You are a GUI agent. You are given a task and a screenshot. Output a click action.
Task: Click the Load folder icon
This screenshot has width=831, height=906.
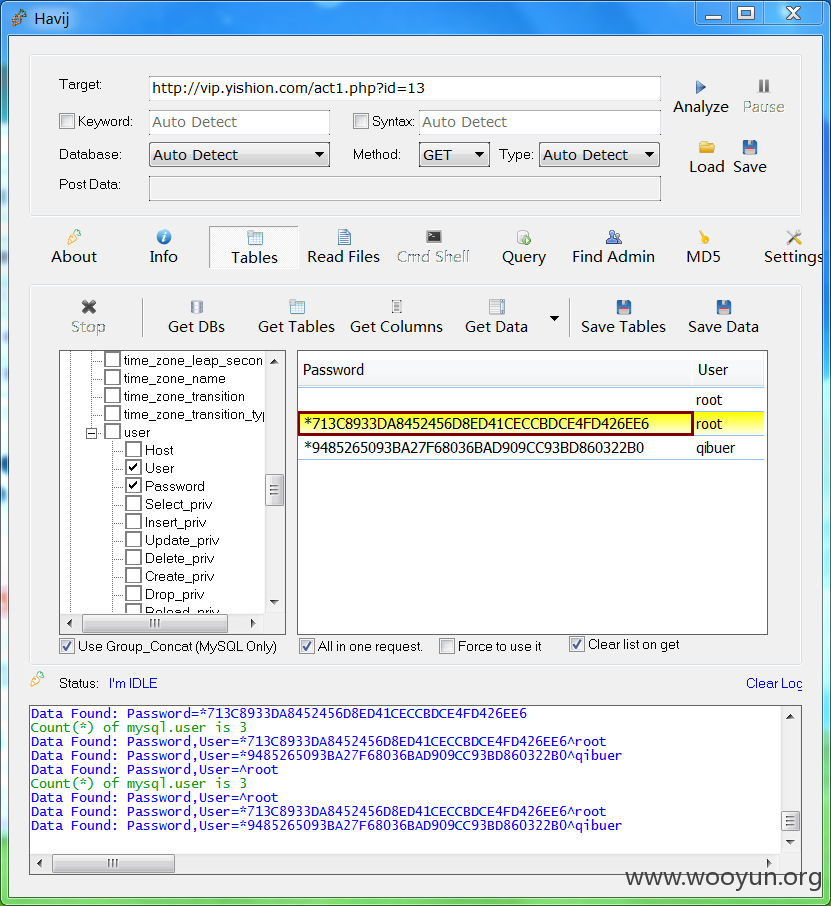click(x=706, y=147)
